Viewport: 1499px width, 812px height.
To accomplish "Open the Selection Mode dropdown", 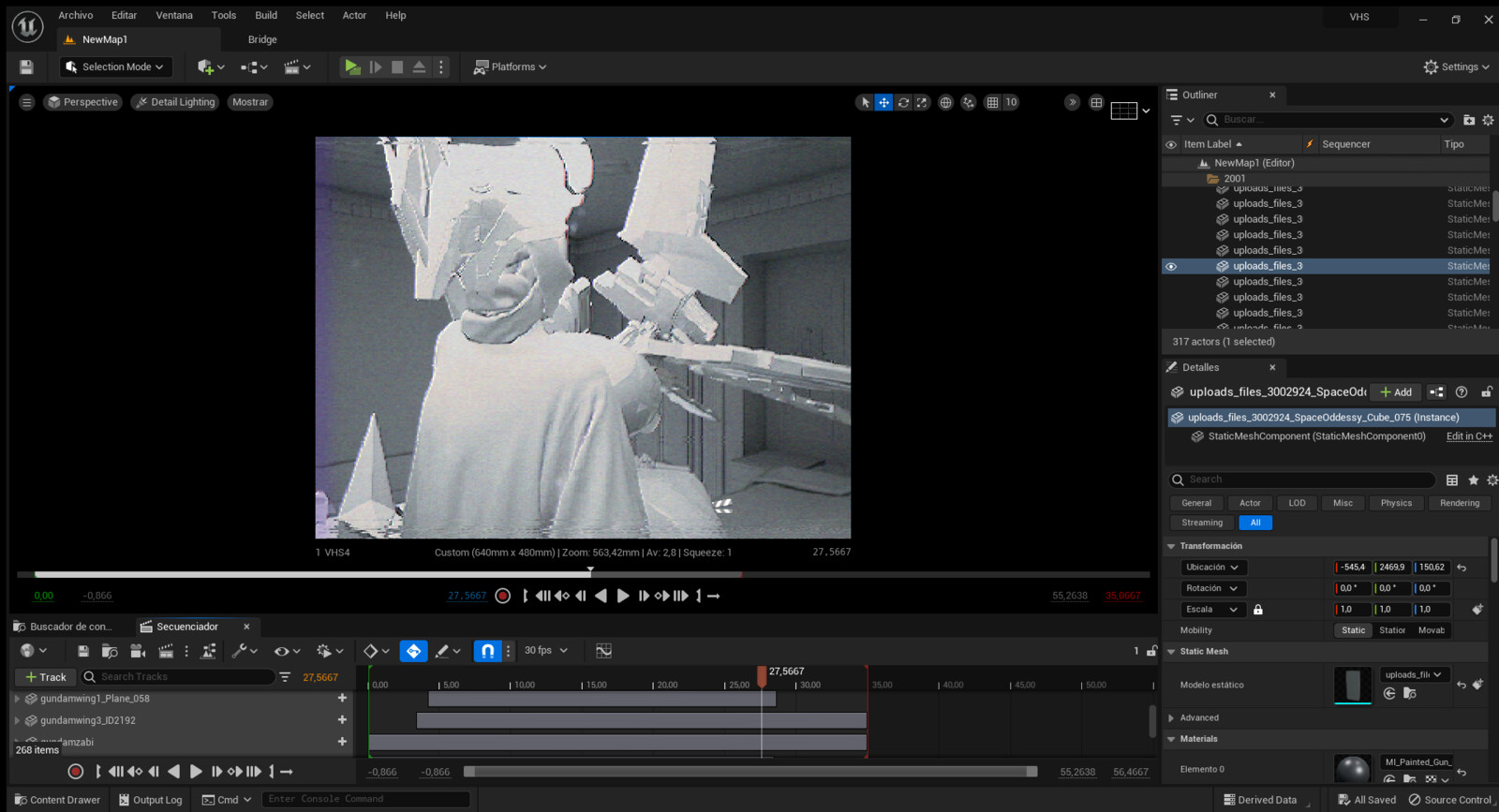I will coord(116,66).
